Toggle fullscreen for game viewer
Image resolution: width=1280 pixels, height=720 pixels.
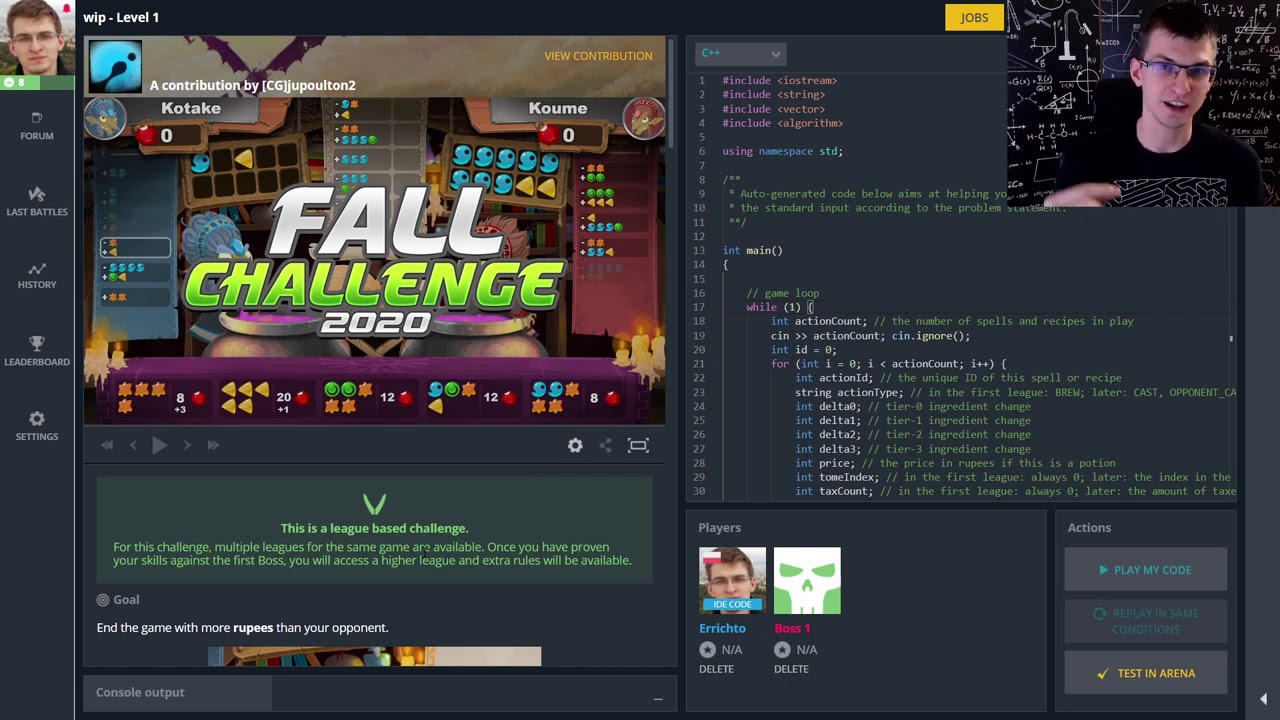point(638,446)
